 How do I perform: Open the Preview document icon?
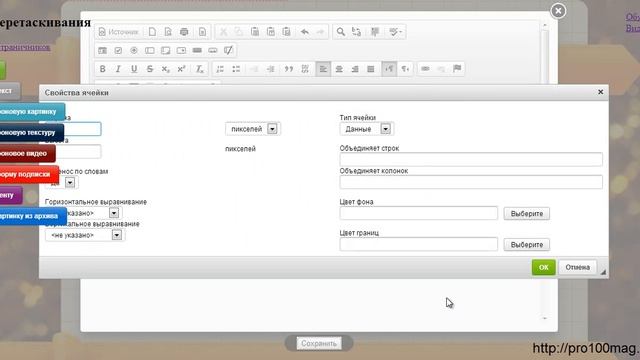click(168, 32)
